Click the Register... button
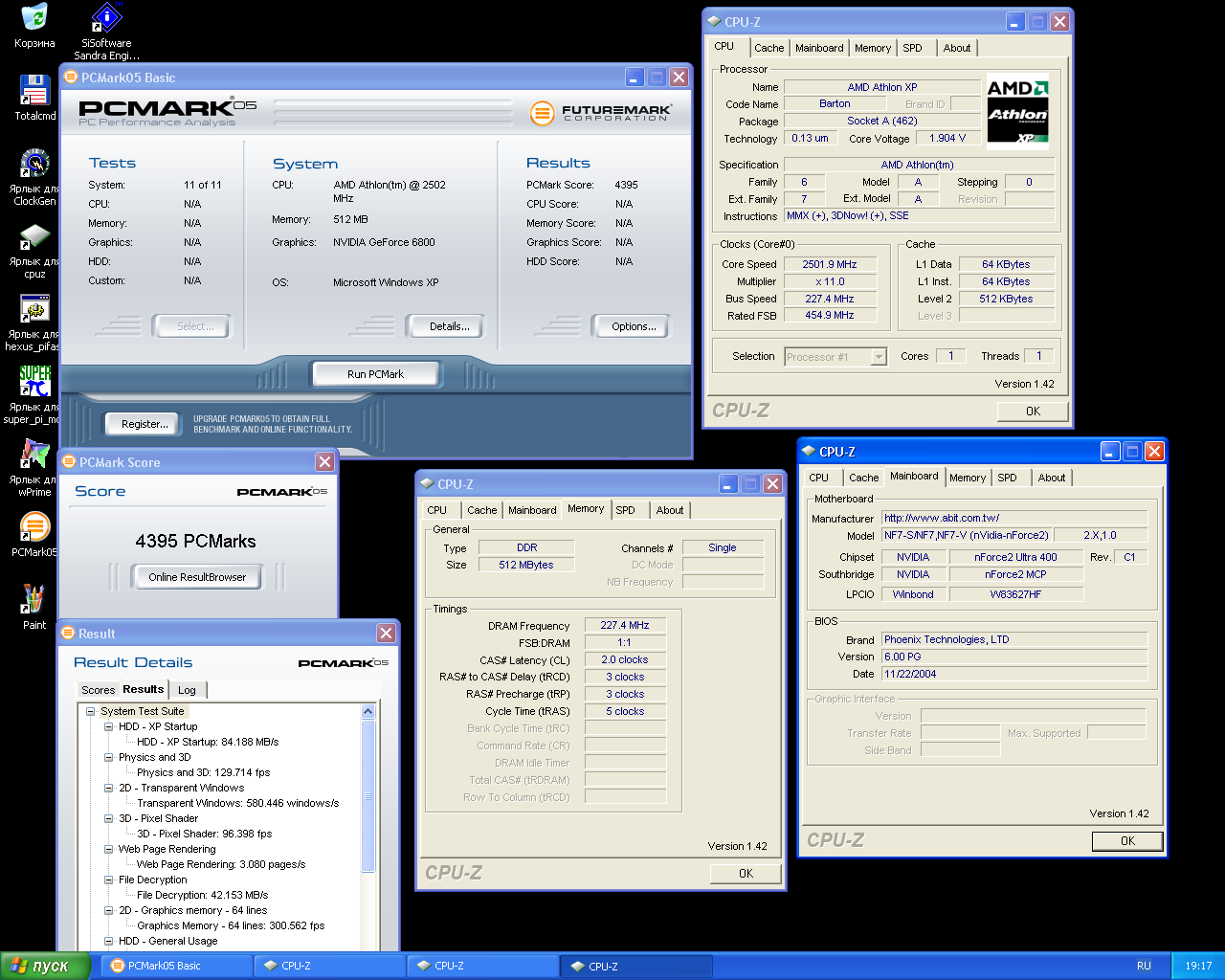This screenshot has height=980, width=1225. pos(145,424)
